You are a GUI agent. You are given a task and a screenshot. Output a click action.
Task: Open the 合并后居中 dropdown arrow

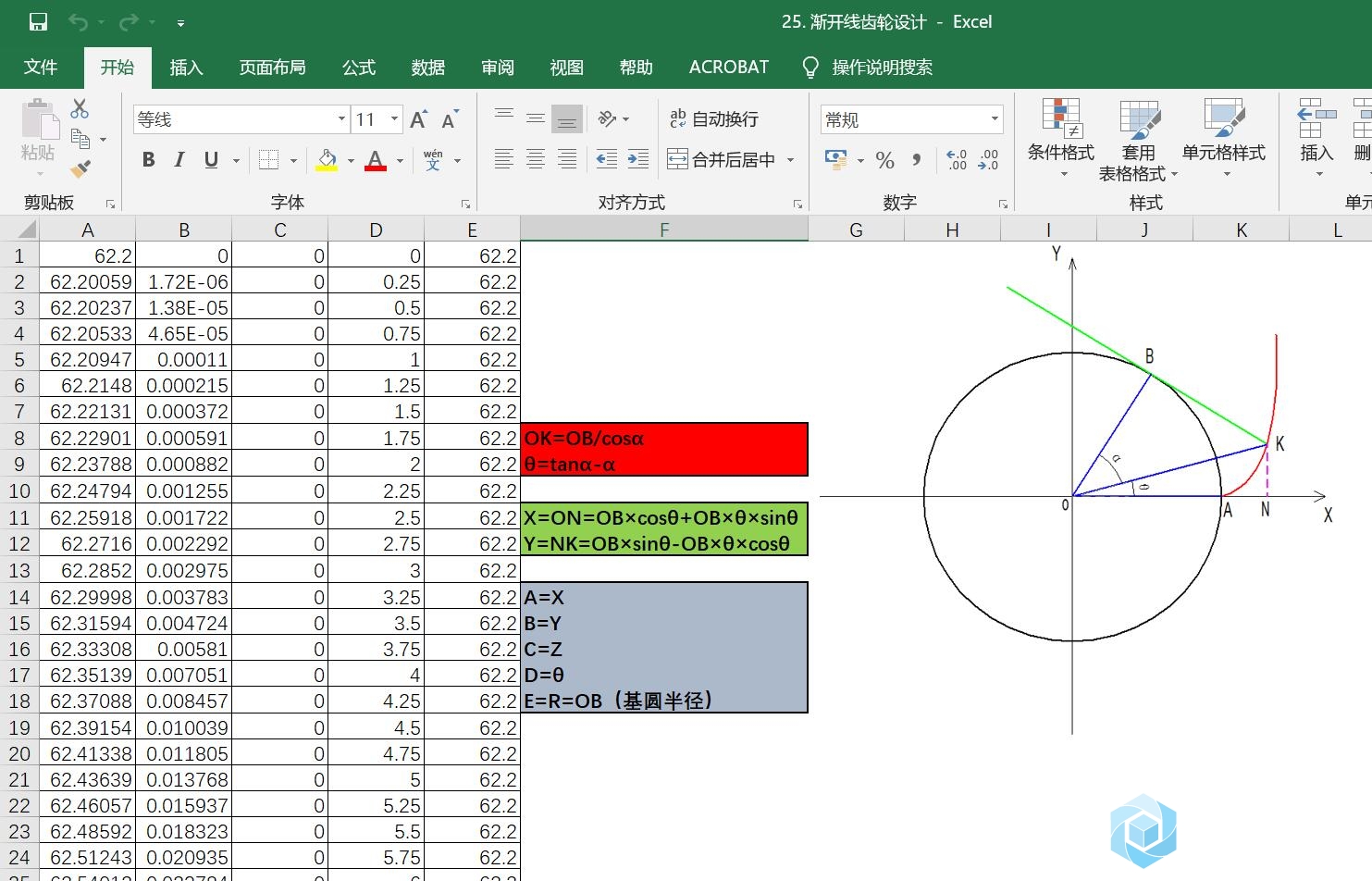click(x=790, y=160)
